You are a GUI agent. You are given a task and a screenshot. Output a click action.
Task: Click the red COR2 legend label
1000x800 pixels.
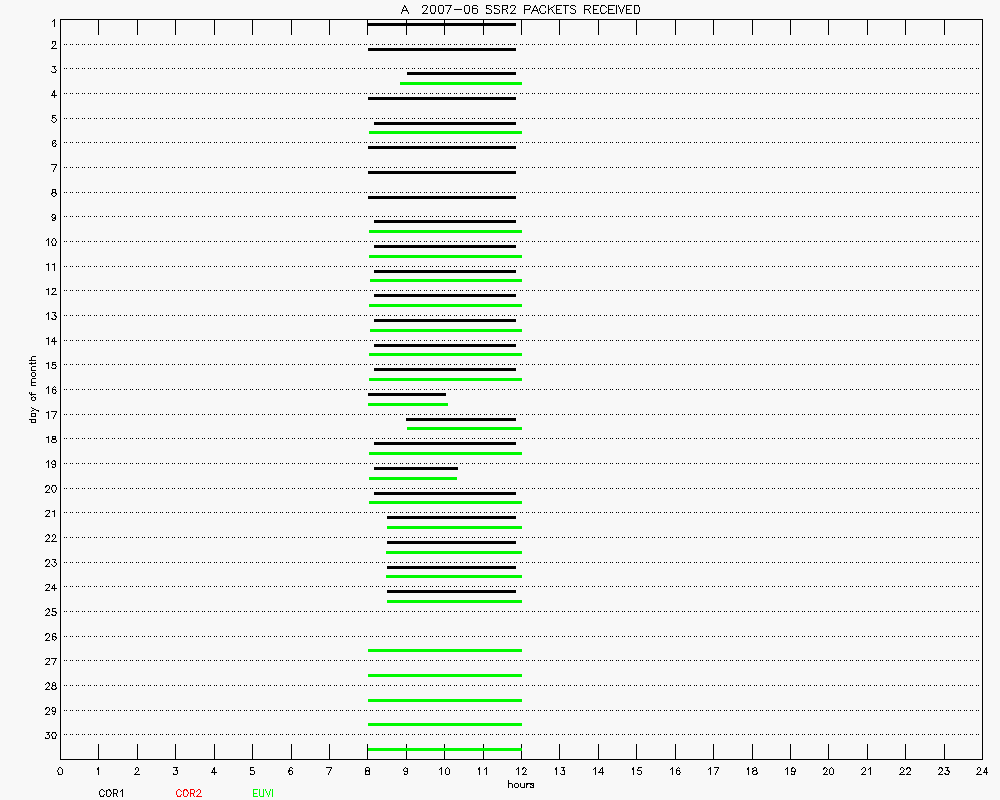point(188,793)
